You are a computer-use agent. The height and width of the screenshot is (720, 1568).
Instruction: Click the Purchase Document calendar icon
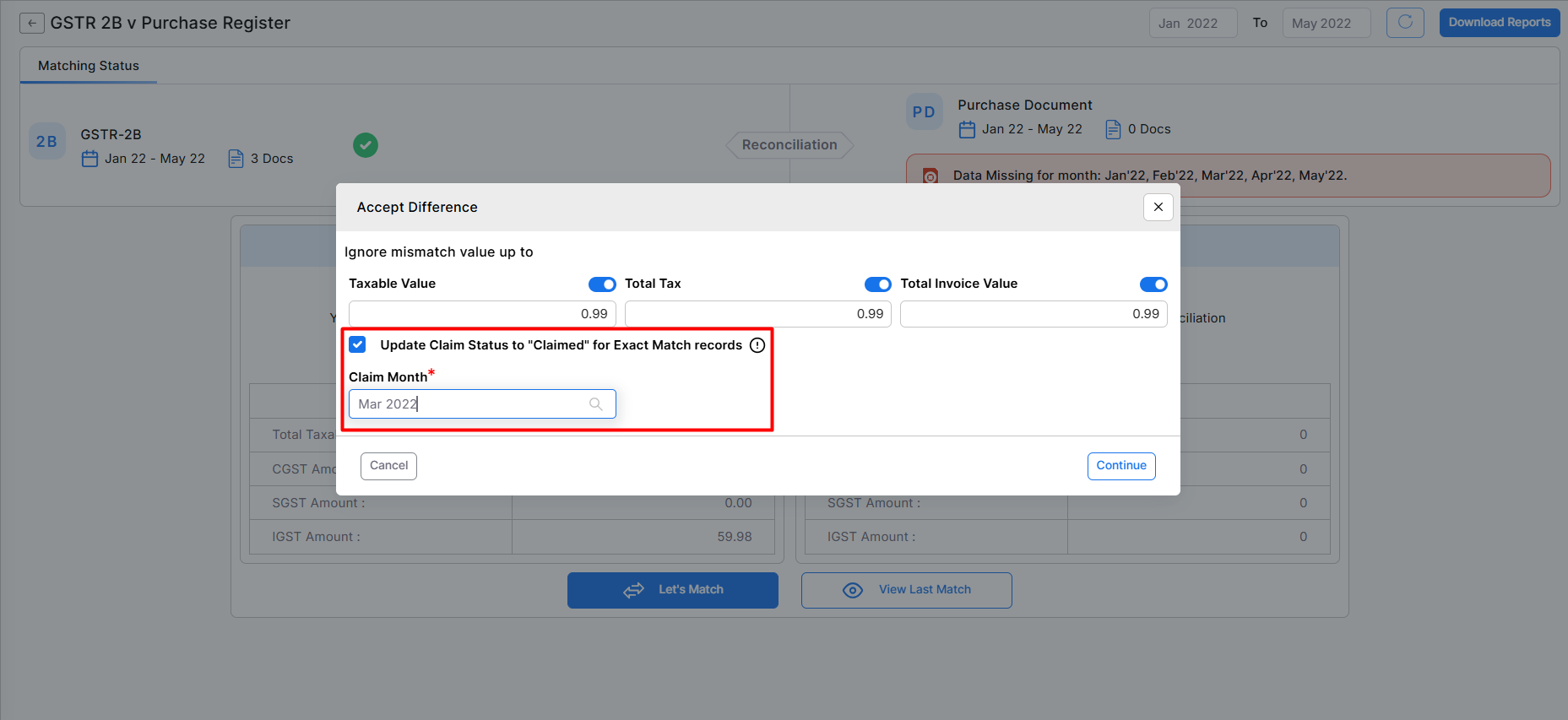(x=967, y=129)
